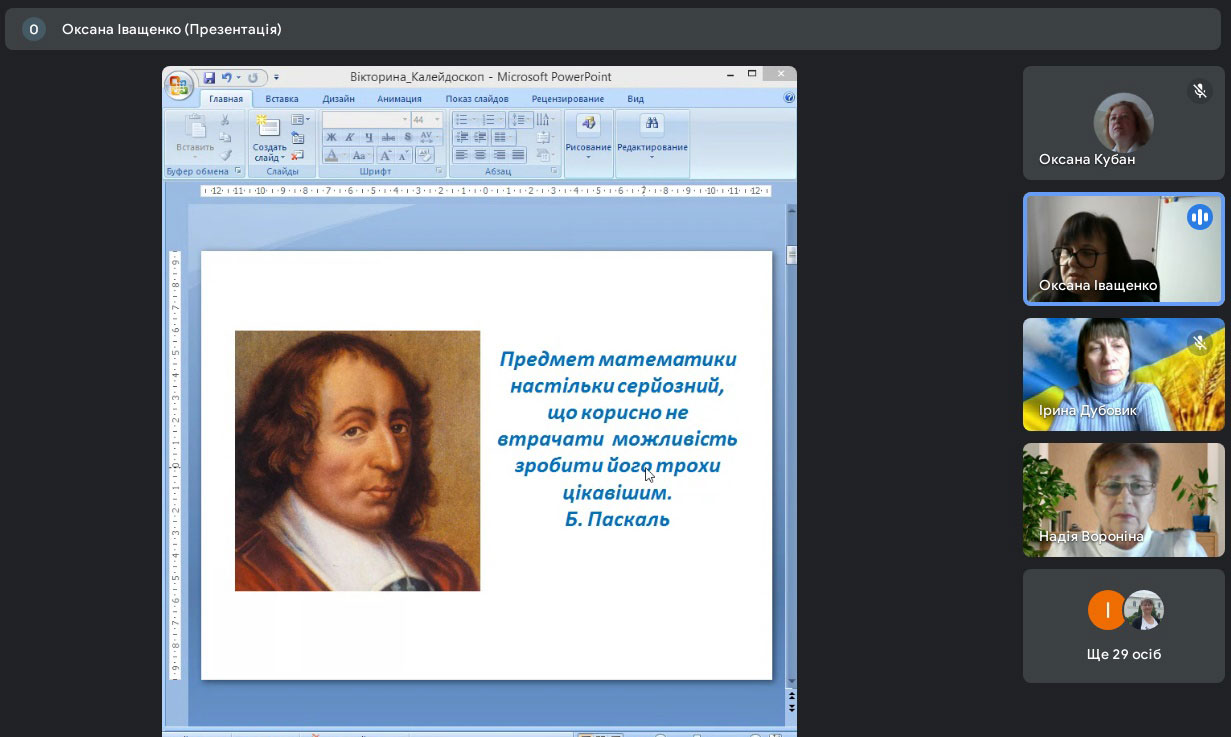This screenshot has width=1231, height=737.
Task: Clear all formatting eraser icon
Action: click(425, 155)
